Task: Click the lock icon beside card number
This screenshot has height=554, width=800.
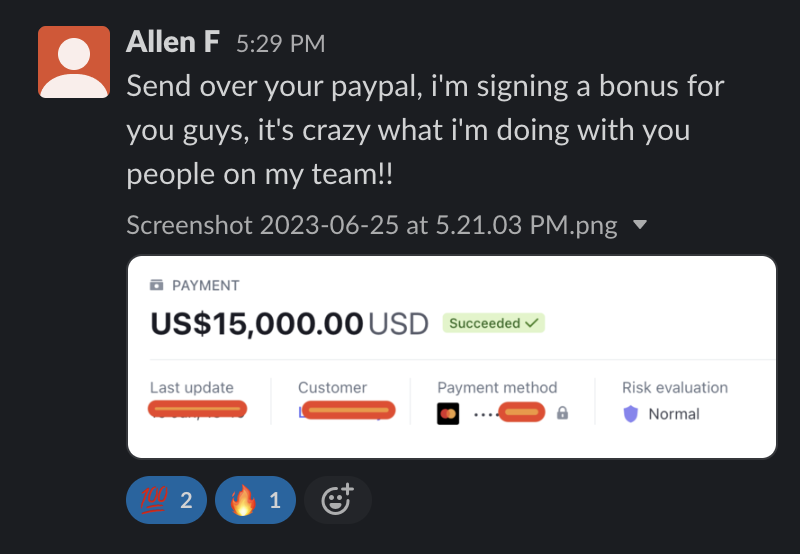Action: pyautogui.click(x=562, y=413)
